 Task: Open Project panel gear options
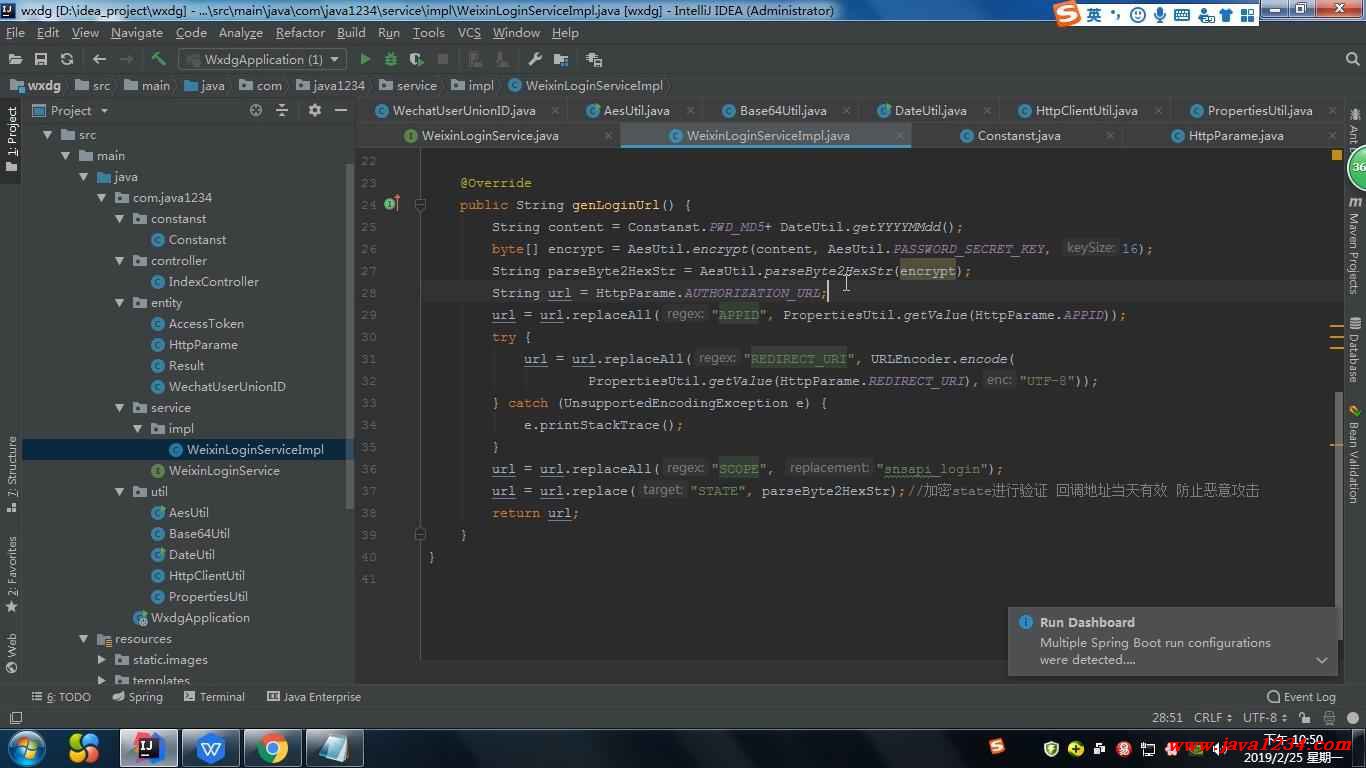point(315,111)
